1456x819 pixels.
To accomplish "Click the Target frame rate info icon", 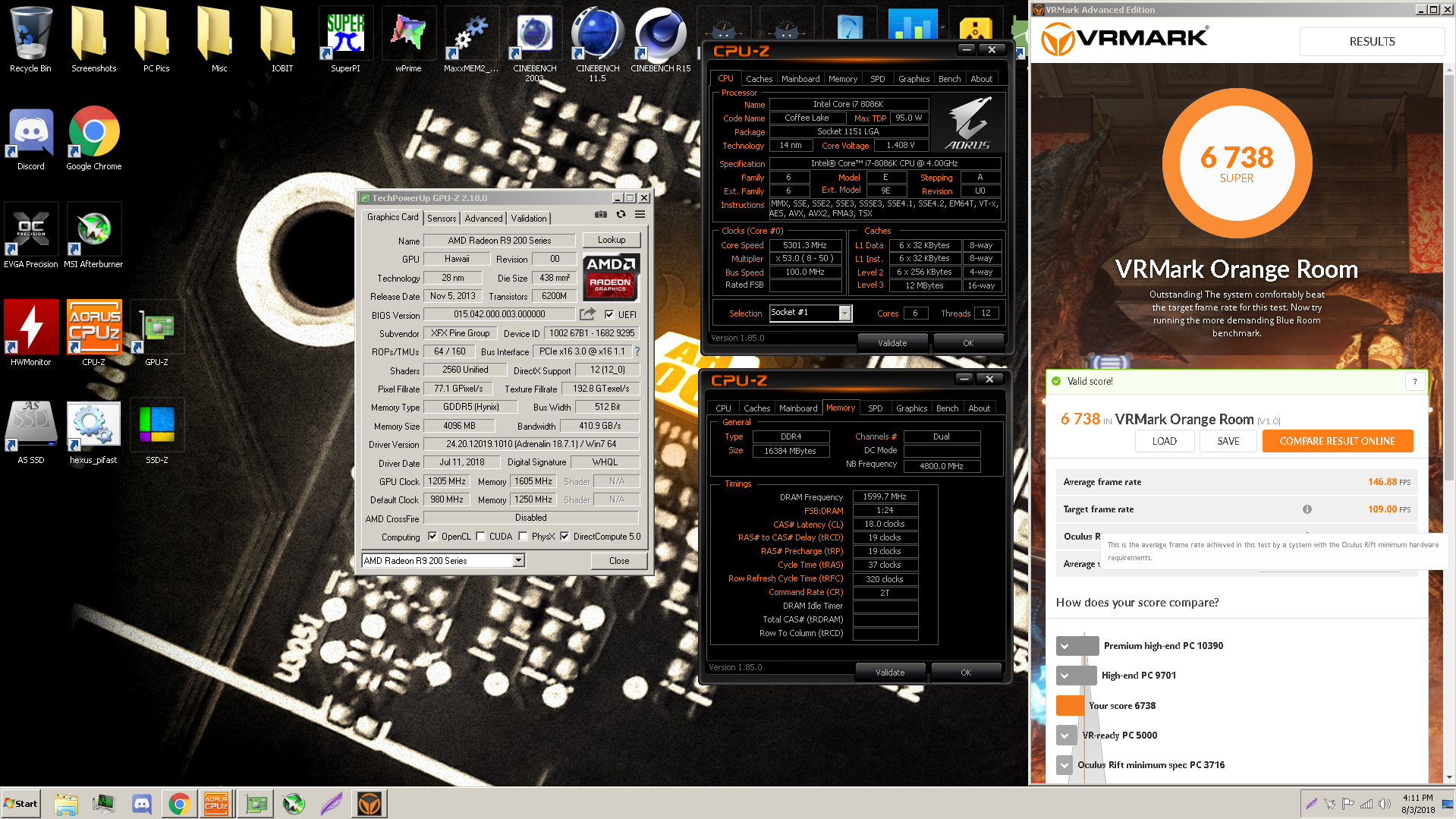I will coord(1307,509).
